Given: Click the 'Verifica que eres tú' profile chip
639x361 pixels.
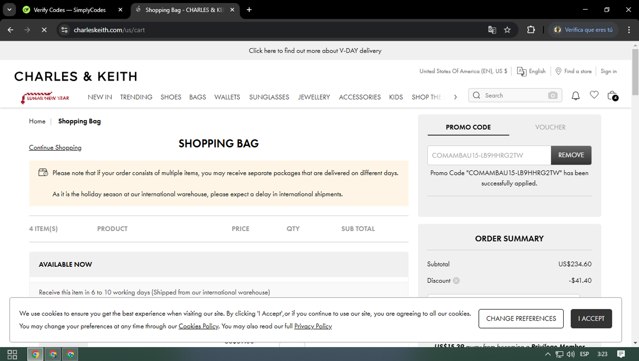Looking at the screenshot, I should tap(584, 30).
